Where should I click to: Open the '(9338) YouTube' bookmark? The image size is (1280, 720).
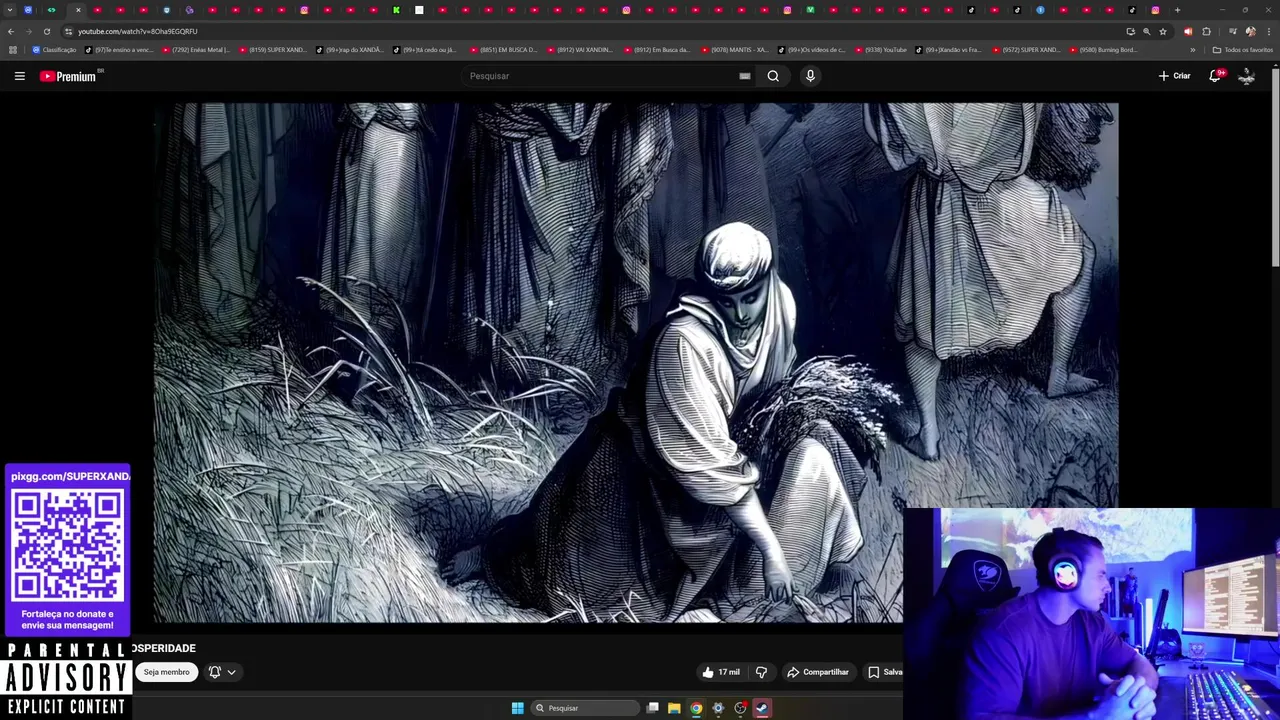pyautogui.click(x=880, y=50)
